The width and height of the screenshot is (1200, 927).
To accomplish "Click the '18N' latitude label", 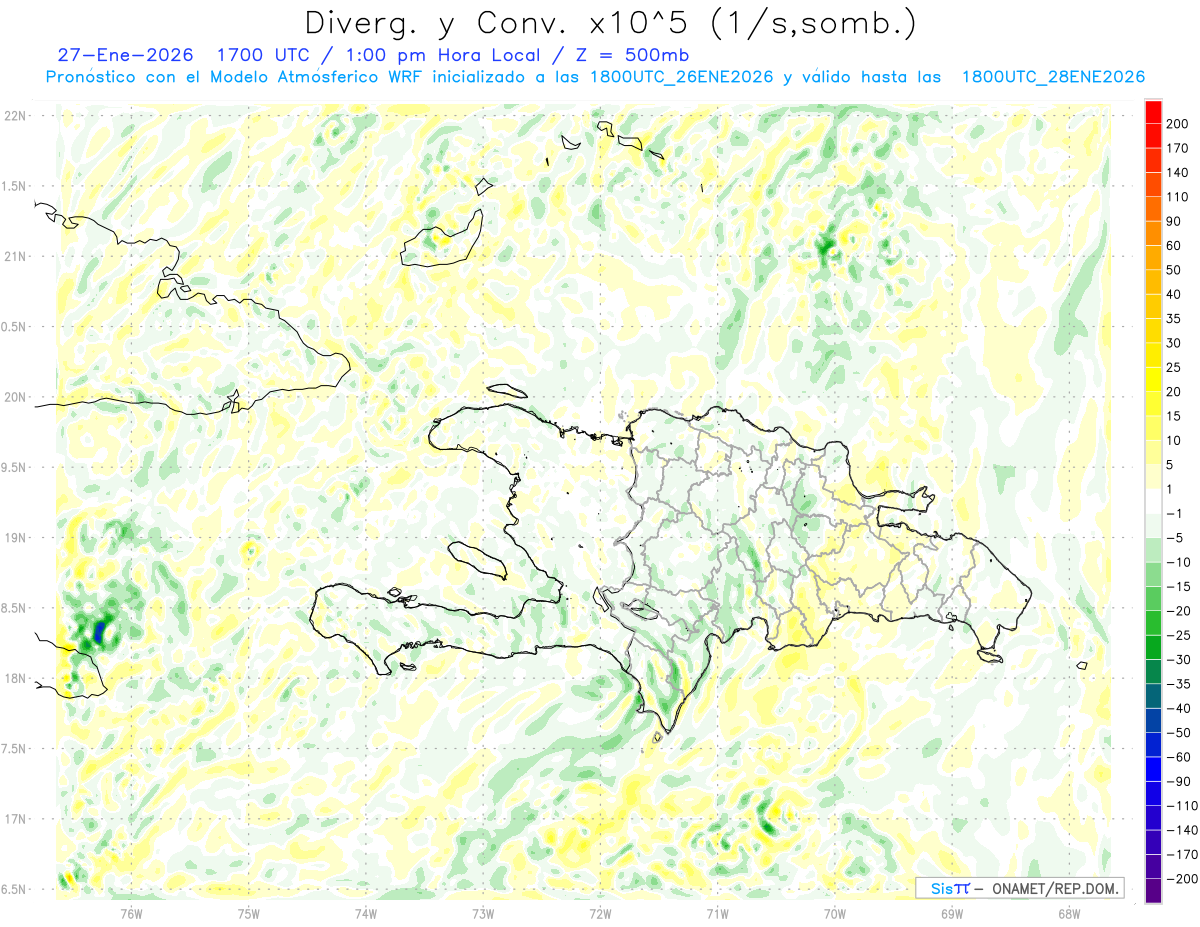I will [15, 678].
